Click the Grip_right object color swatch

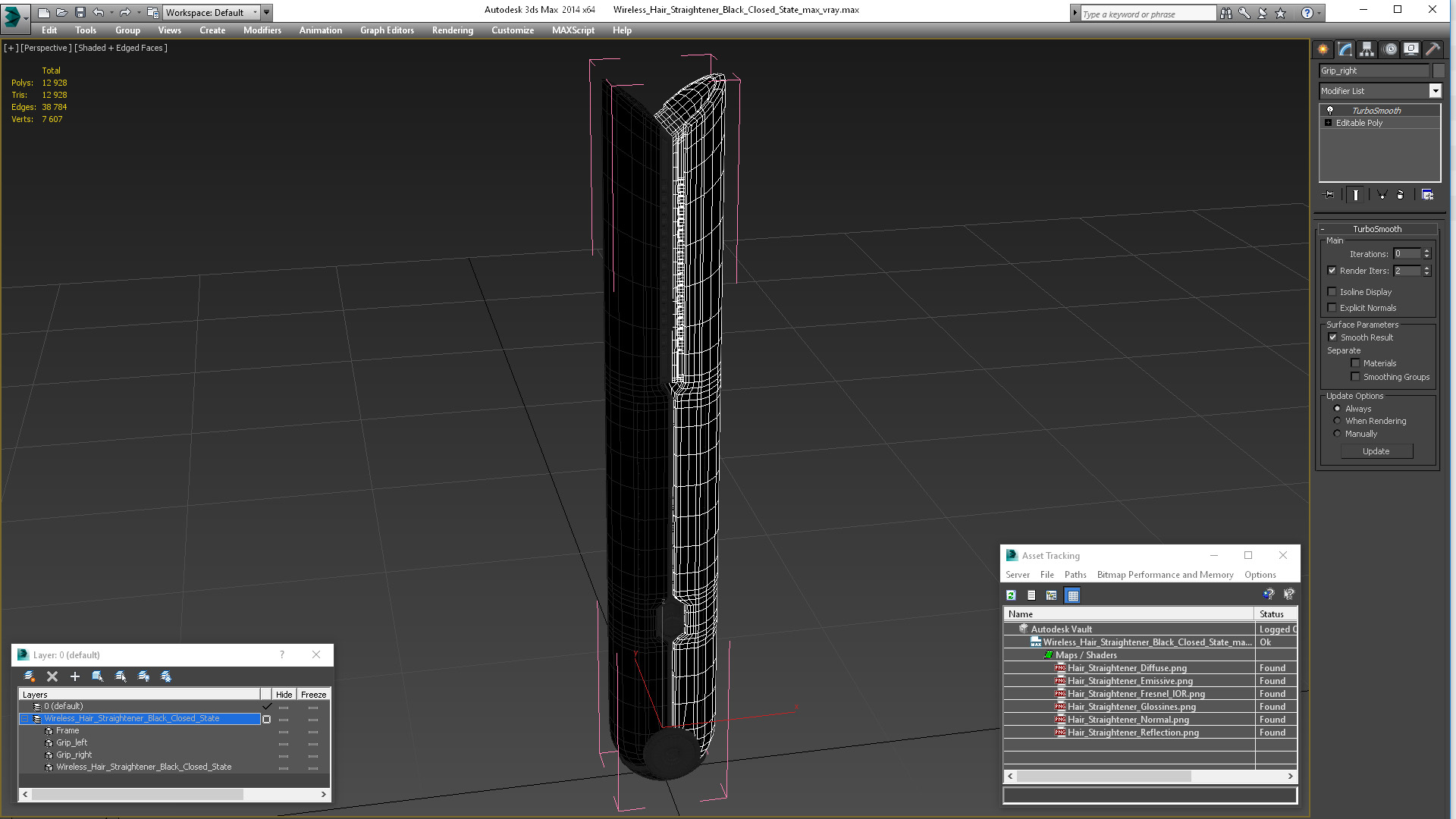click(1439, 71)
